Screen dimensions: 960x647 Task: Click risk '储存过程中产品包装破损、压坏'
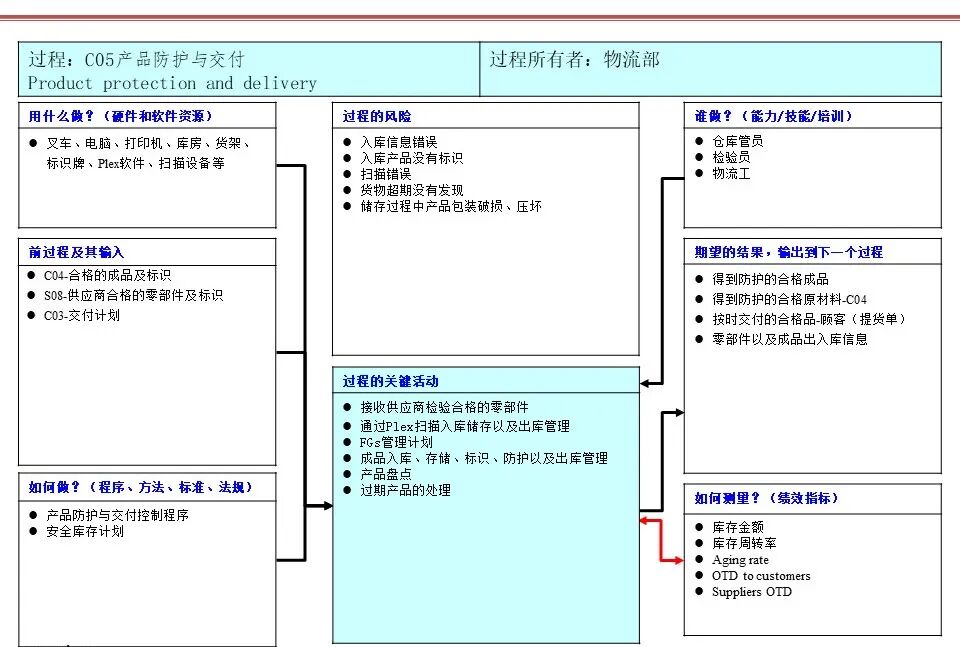(x=451, y=206)
